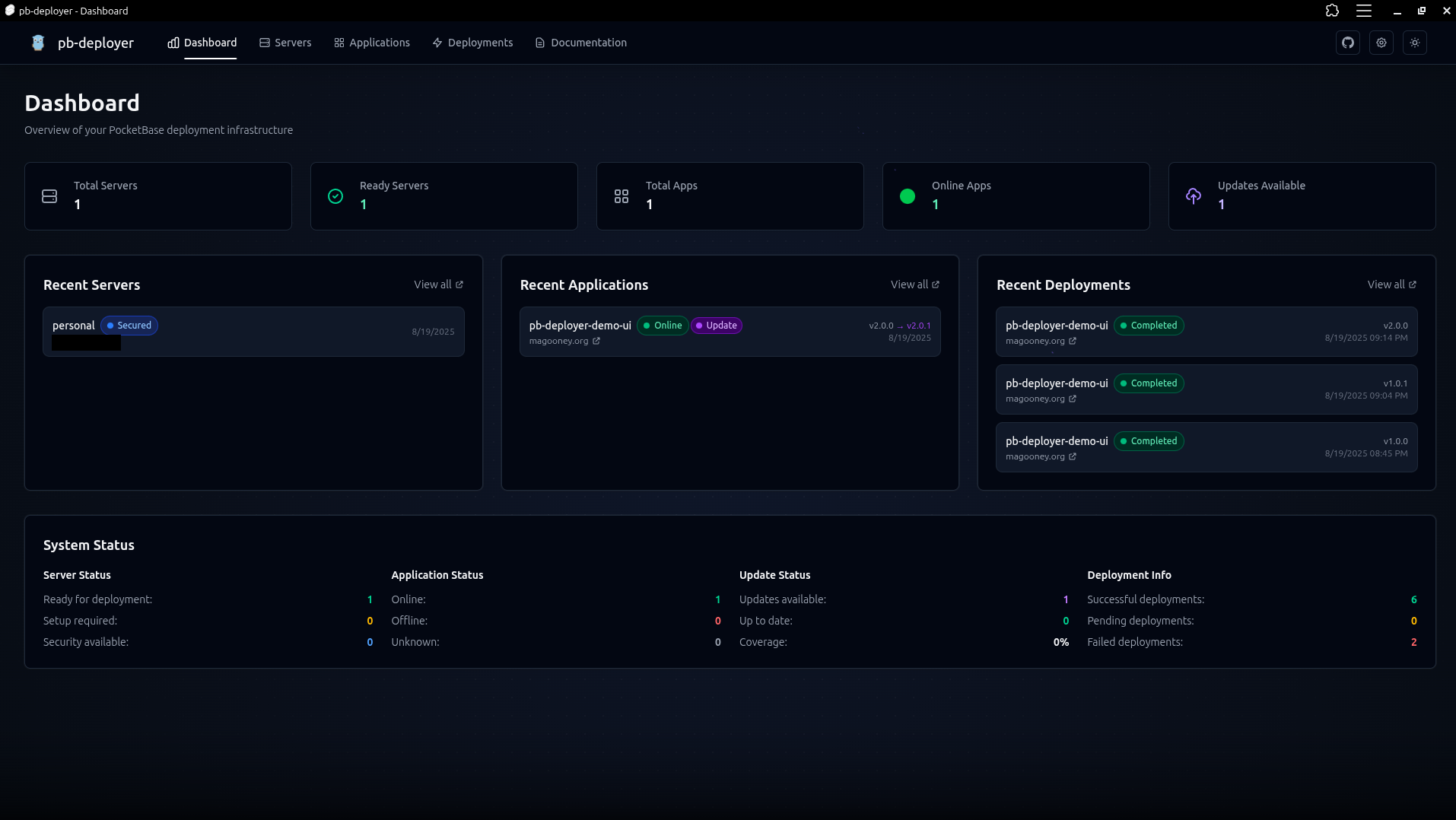Image resolution: width=1456 pixels, height=820 pixels.
Task: Click the Online badge on pb-deployer-demo-ui
Action: click(663, 326)
